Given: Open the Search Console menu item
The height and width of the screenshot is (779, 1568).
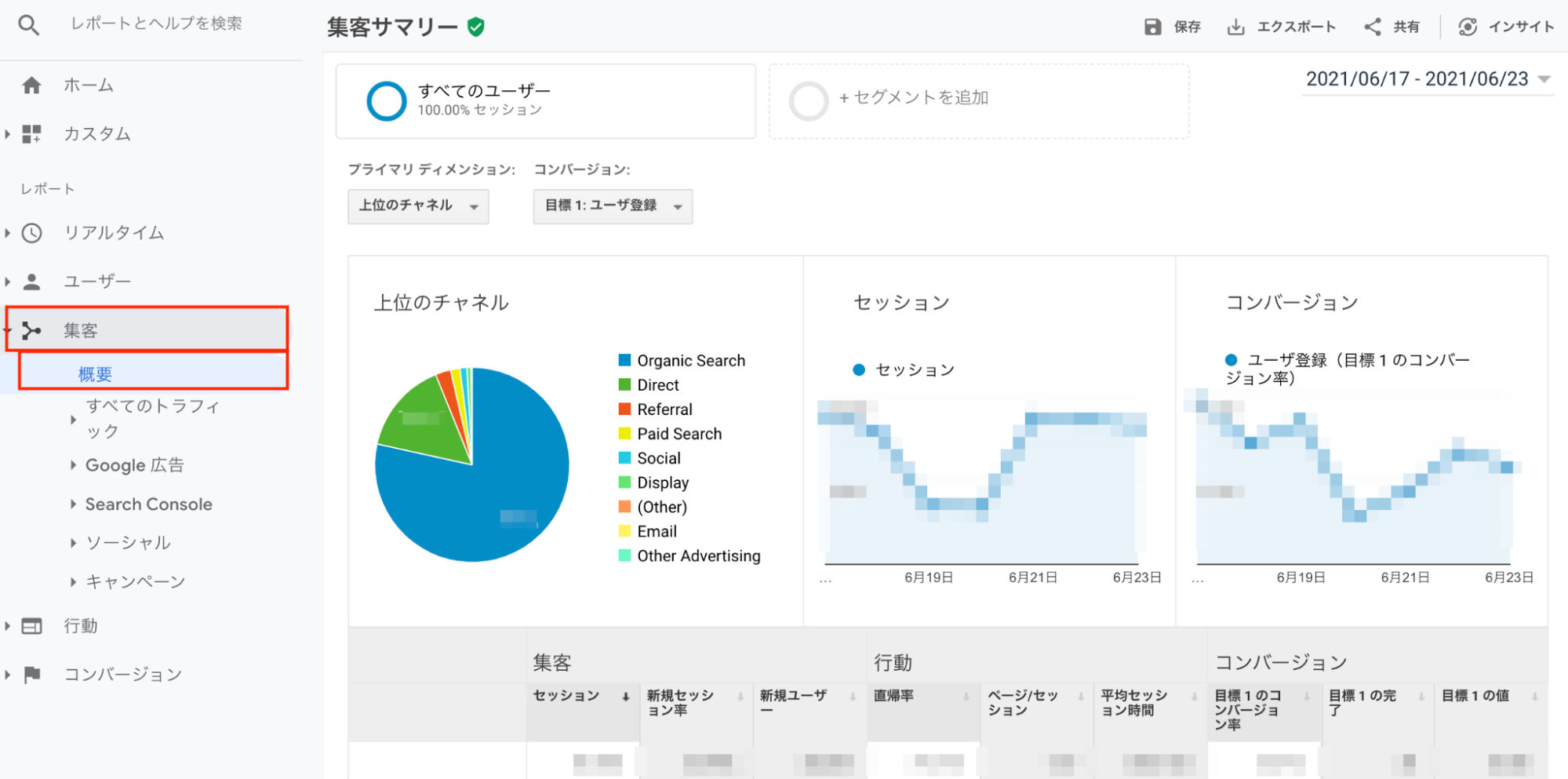Looking at the screenshot, I should pyautogui.click(x=149, y=504).
